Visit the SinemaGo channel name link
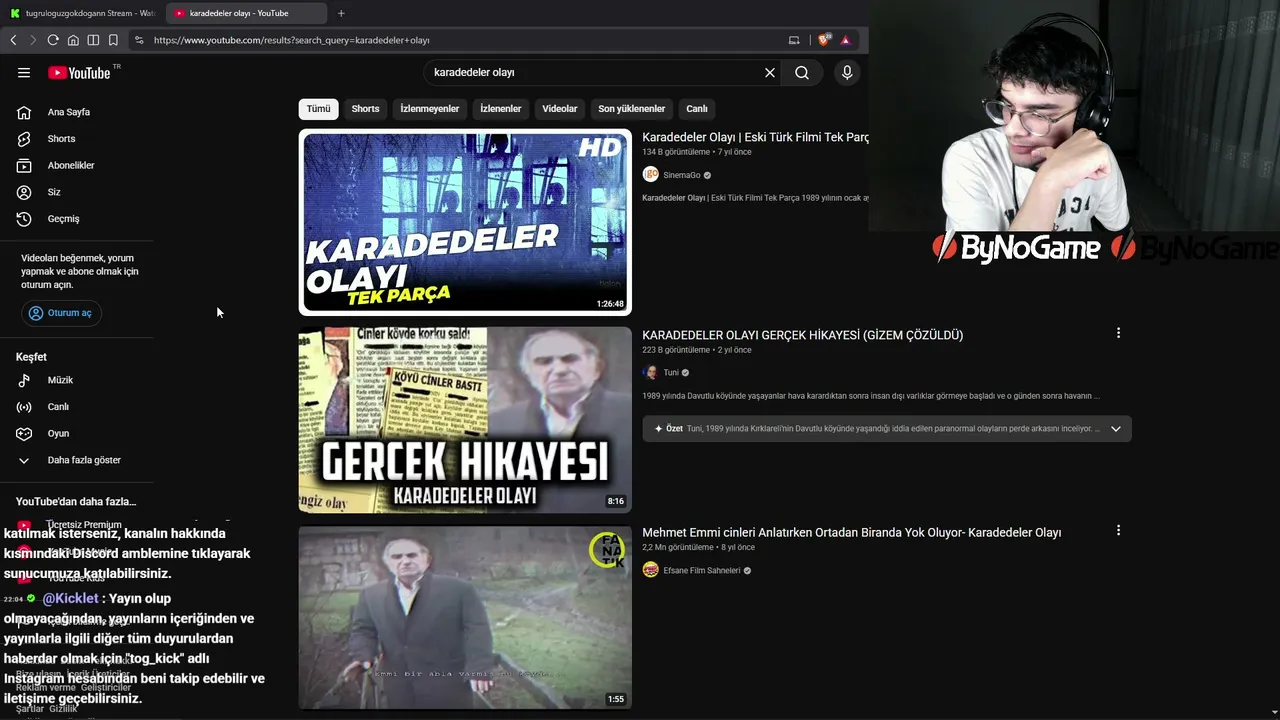 pos(682,175)
